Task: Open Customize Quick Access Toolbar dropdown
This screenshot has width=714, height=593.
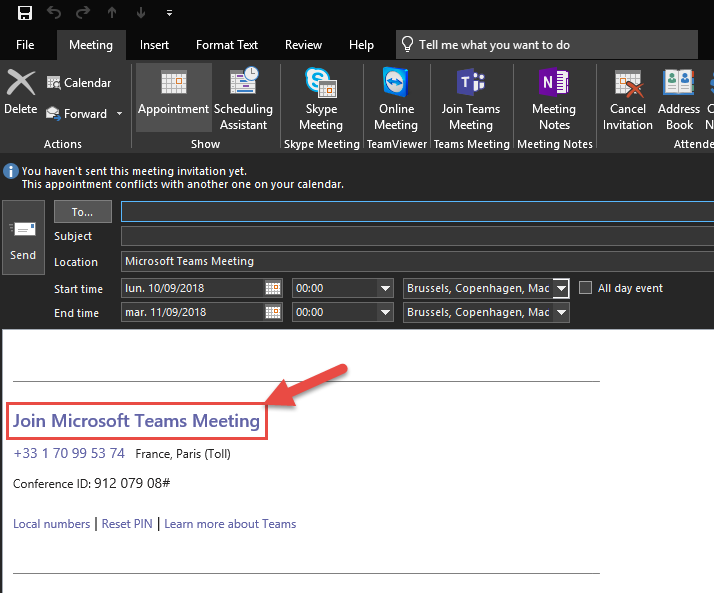Action: point(169,13)
